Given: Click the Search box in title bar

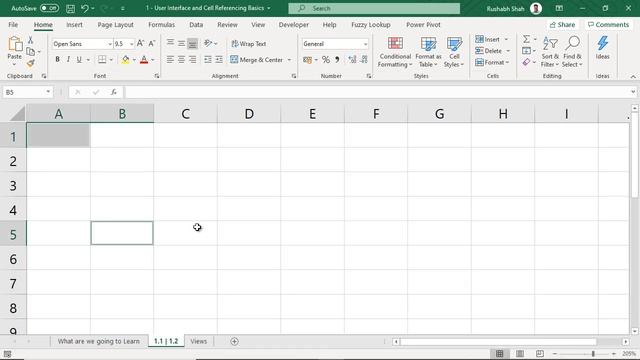Looking at the screenshot, I should coord(374,8).
